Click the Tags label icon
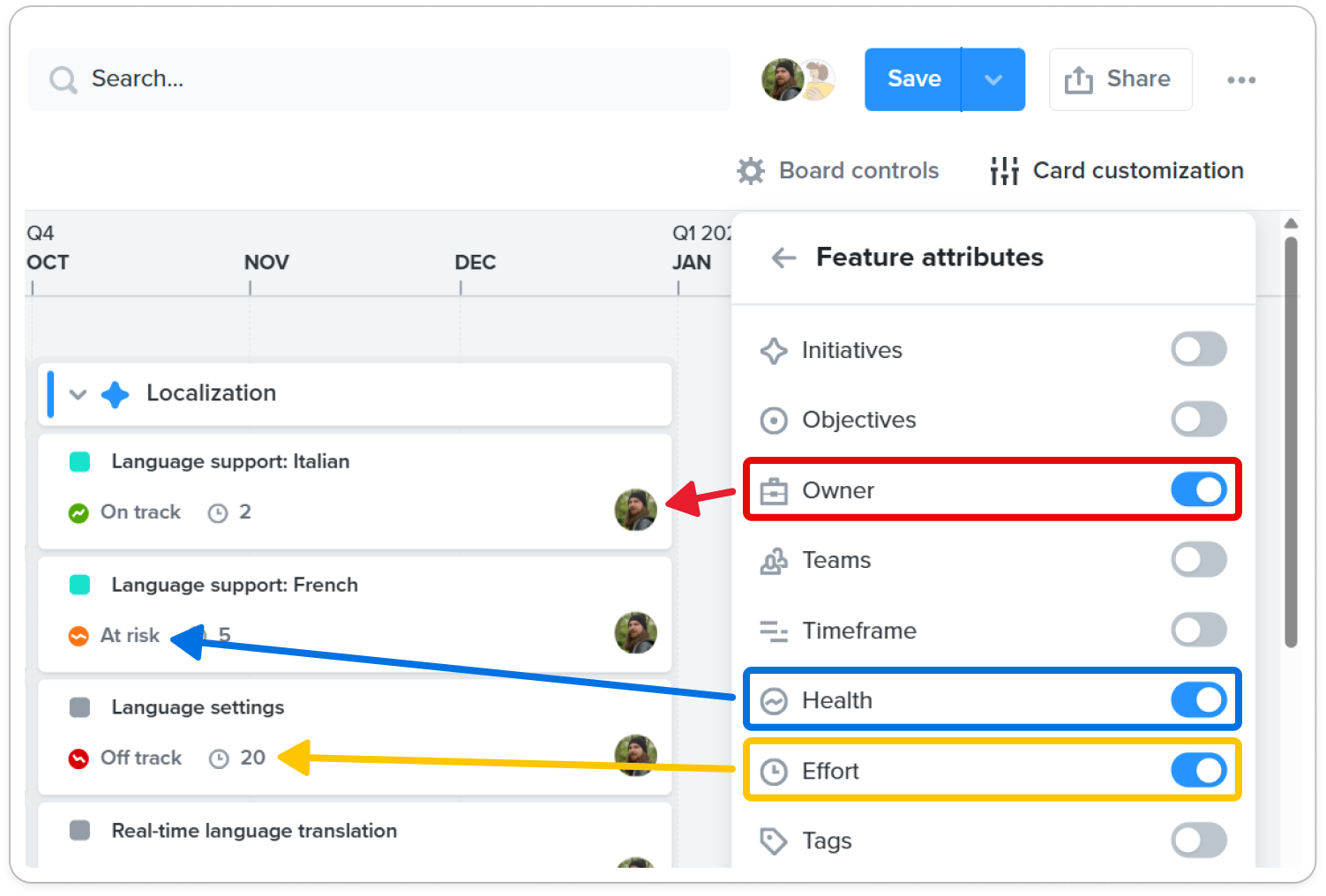Viewport: 1326px width, 896px height. pos(774,841)
